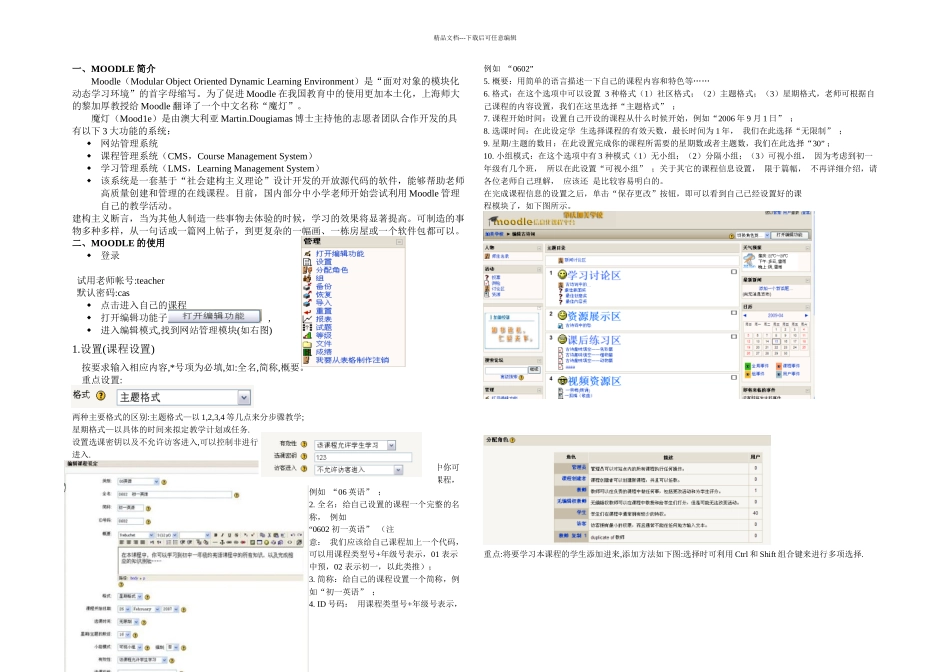
Task: Click the 试题 questions icon in 管理 block
Action: [308, 327]
